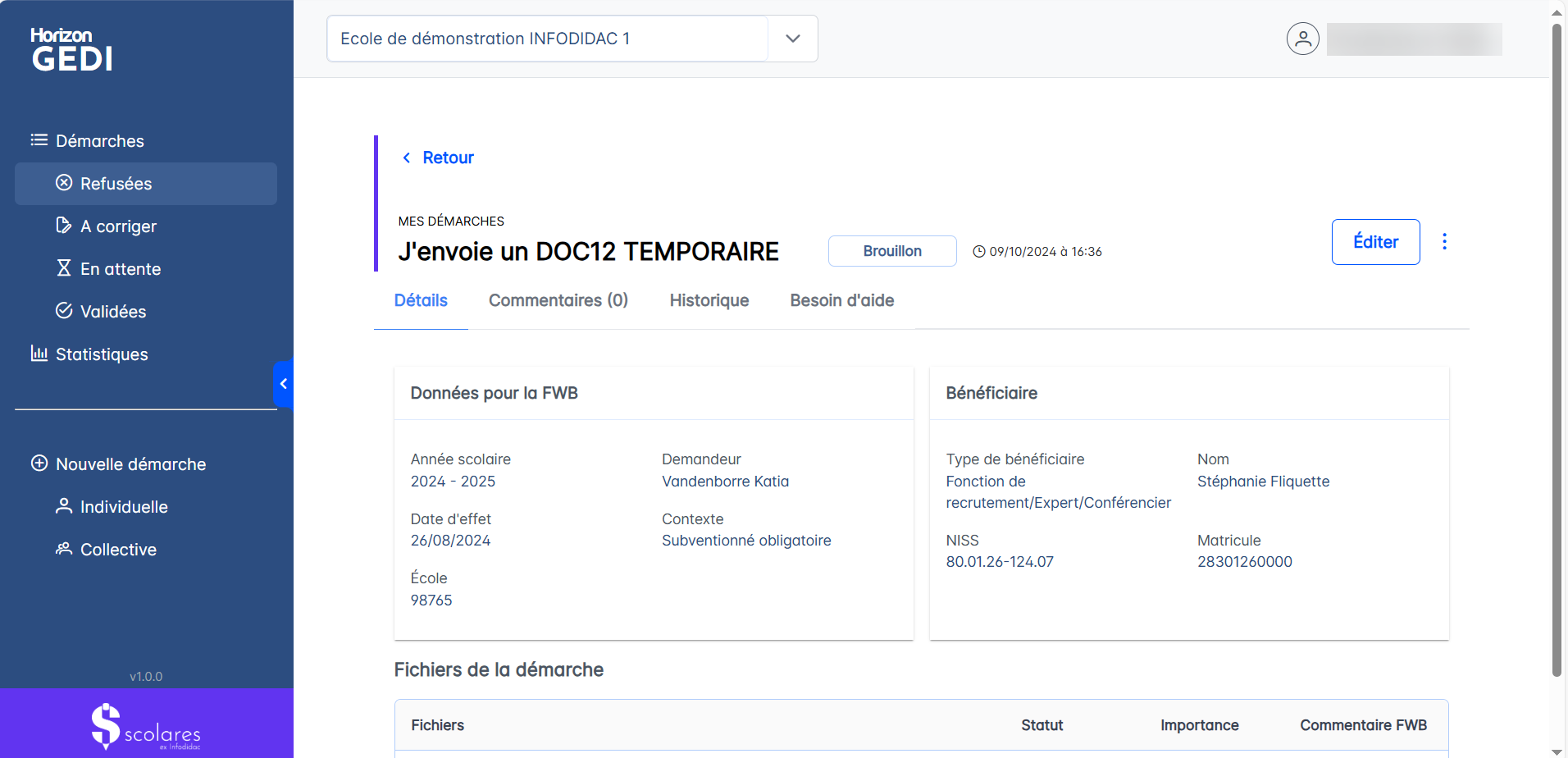
Task: Click the Éditer button
Action: (1375, 242)
